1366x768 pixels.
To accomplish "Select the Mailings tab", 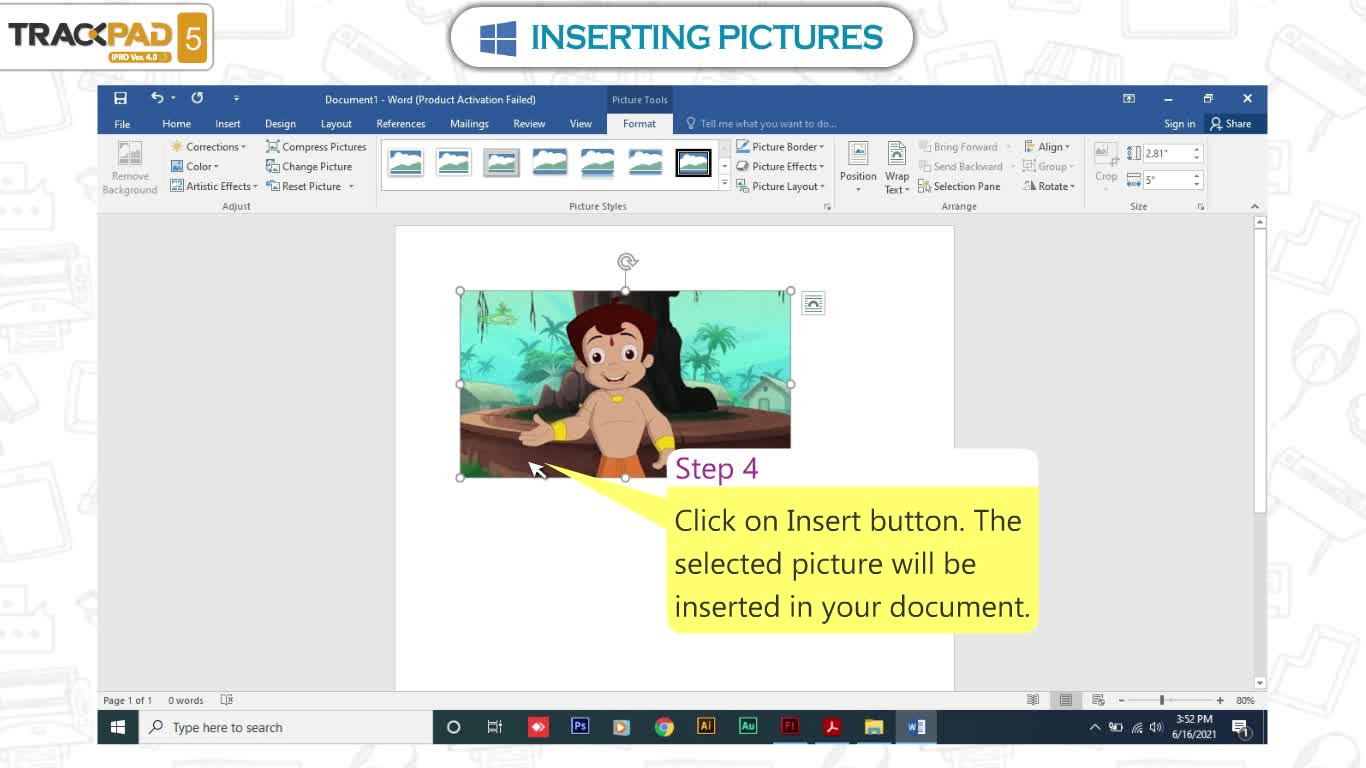I will pos(469,124).
